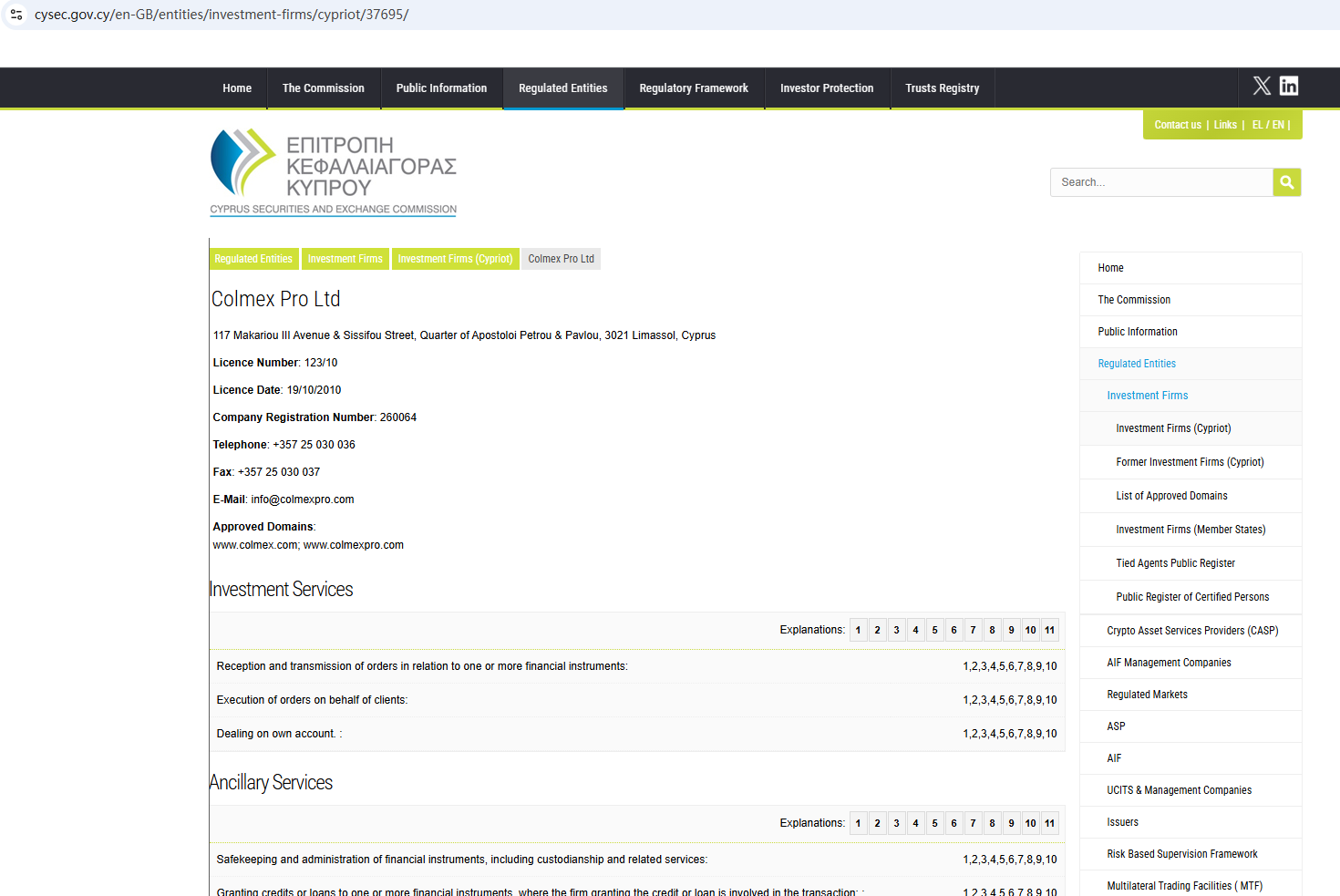Viewport: 1340px width, 896px height.
Task: Go to Investment Firms (Cypriot) breadcrumb
Action: [x=455, y=259]
